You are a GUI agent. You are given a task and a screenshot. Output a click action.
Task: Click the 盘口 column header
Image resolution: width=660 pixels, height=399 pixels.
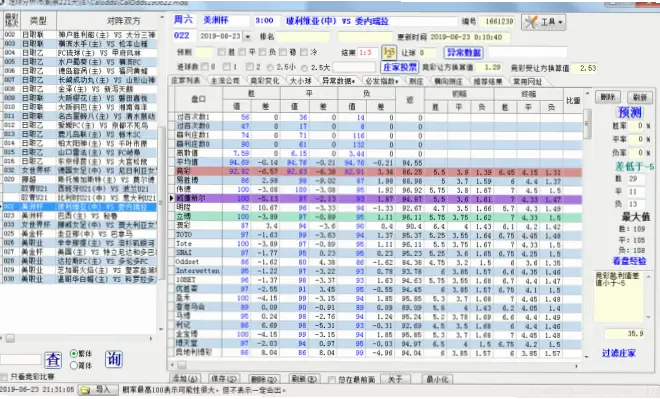point(198,100)
